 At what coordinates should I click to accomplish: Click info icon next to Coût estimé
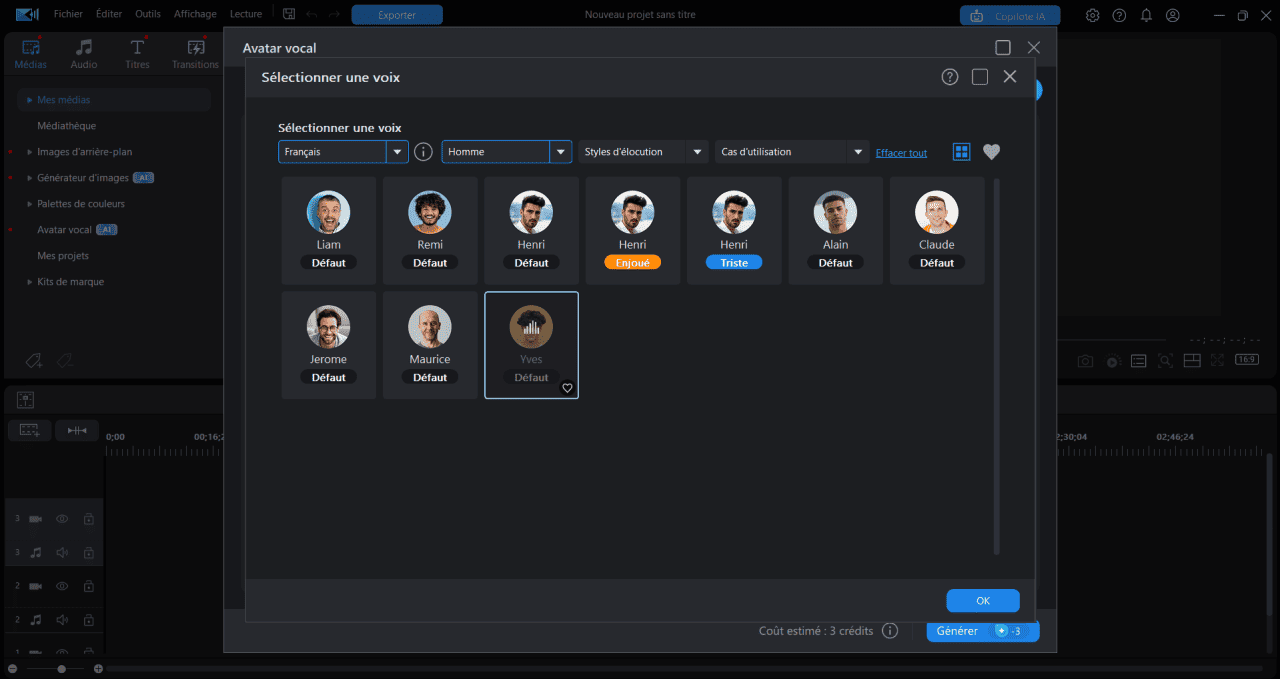tap(890, 631)
